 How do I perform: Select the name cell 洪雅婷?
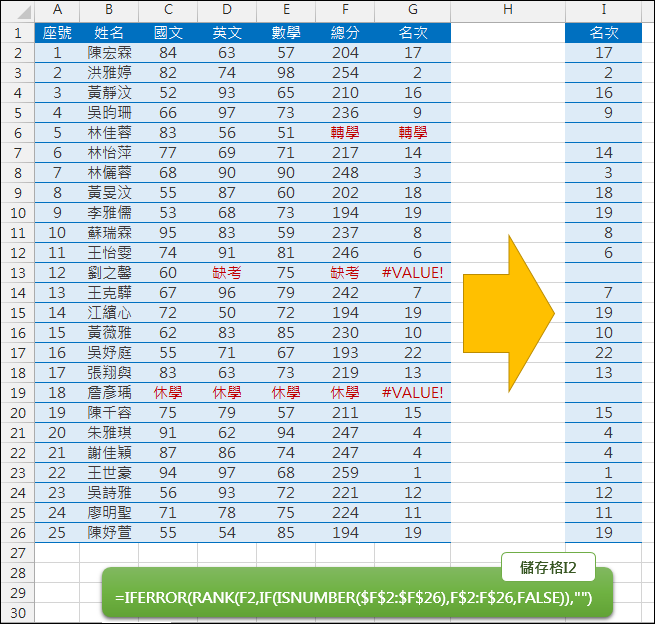tap(109, 73)
